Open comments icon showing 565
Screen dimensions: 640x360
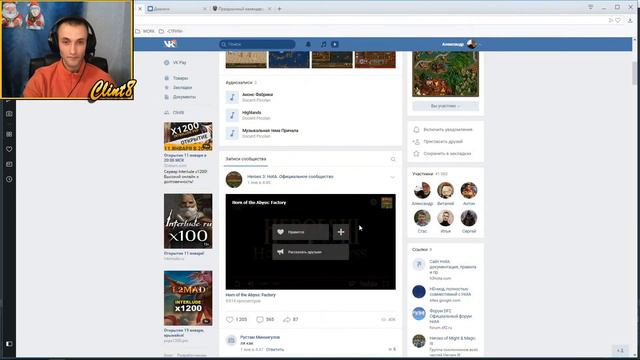pos(265,320)
